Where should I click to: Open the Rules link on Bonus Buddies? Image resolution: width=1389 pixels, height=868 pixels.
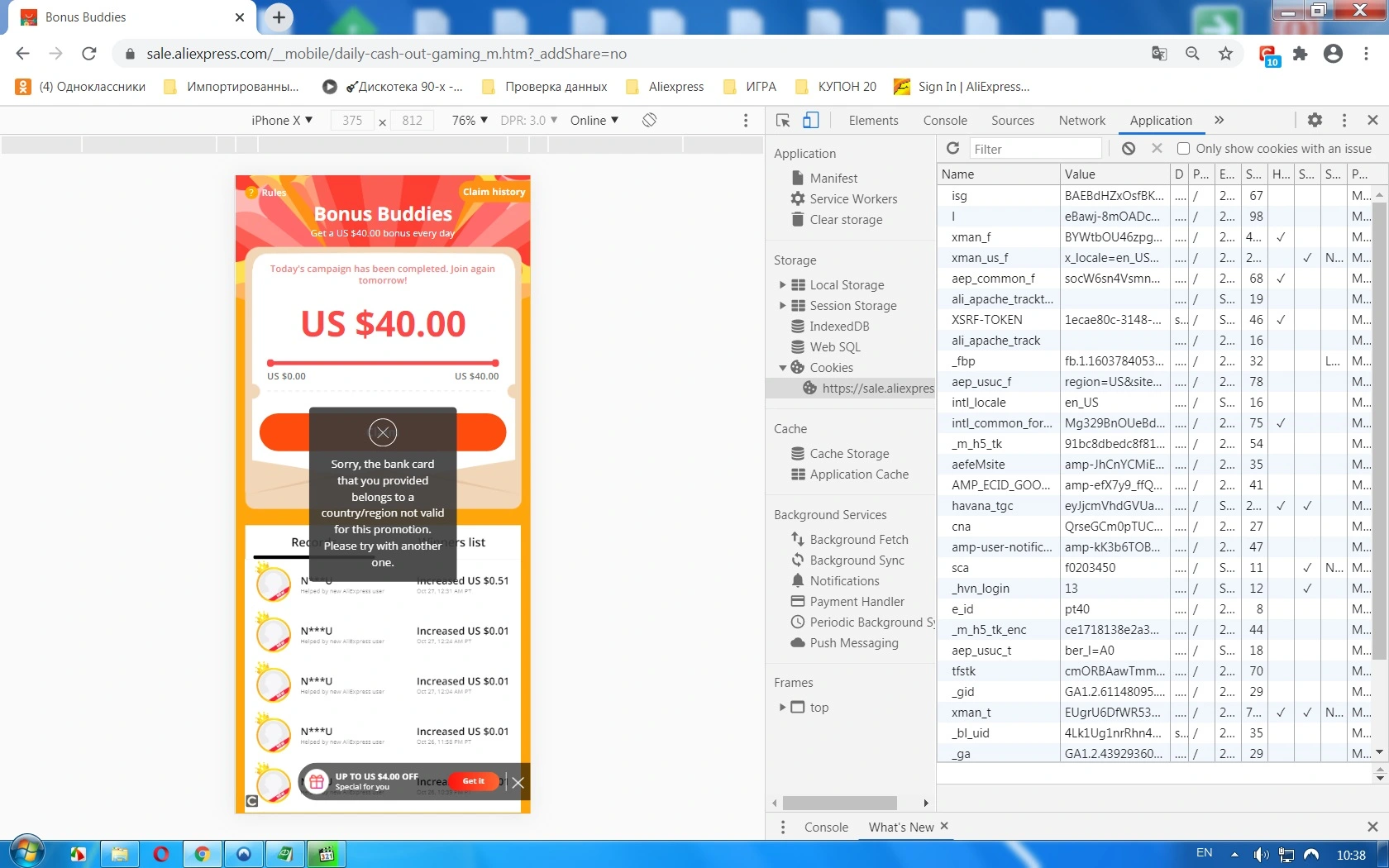[x=267, y=193]
